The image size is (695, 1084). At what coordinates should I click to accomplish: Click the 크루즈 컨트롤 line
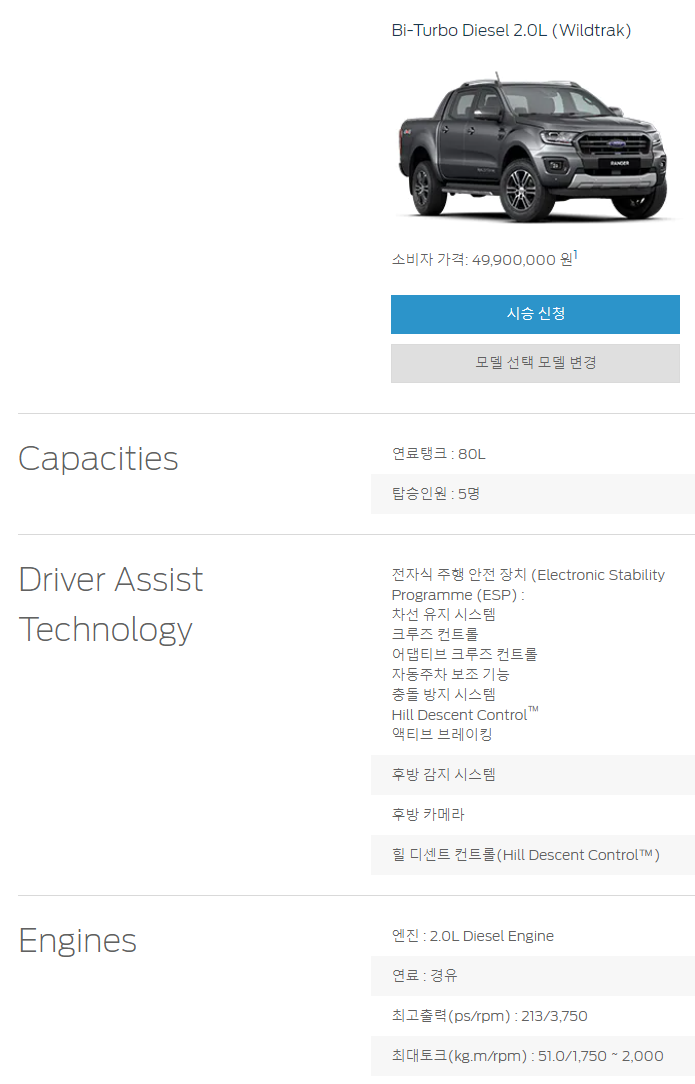pos(435,634)
